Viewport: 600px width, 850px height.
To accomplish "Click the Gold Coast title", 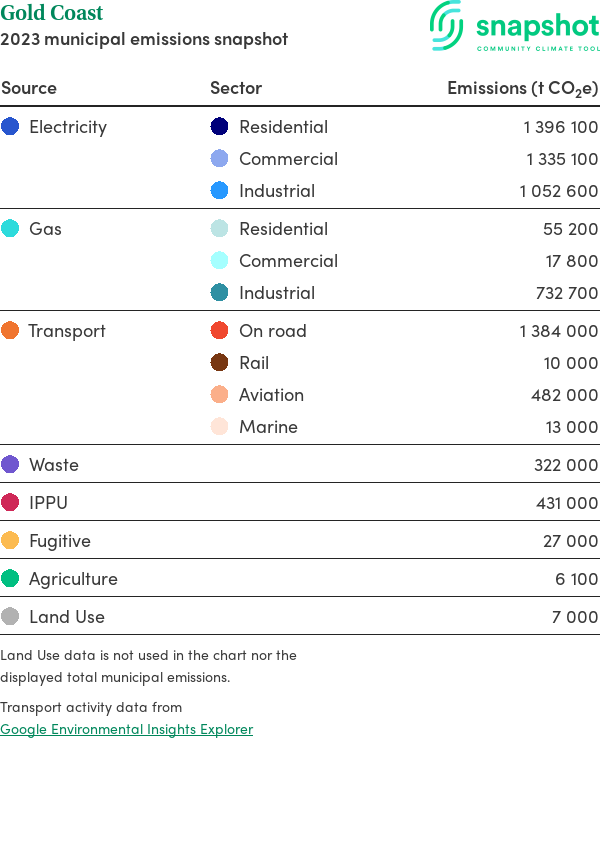I will pos(52,14).
